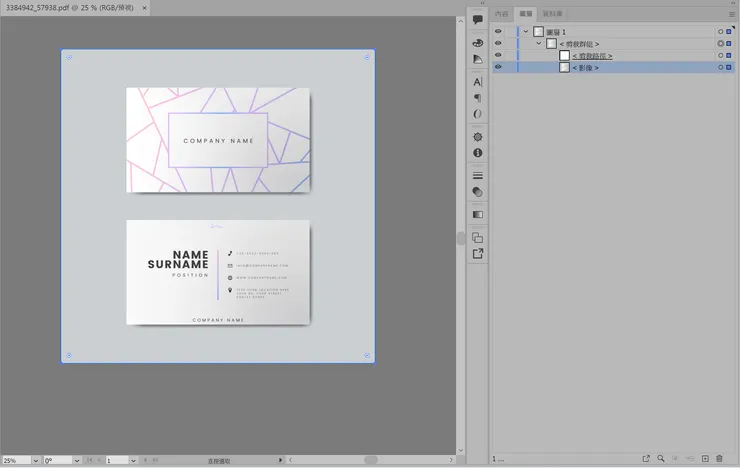Hide the 剪裁群組 sublayer with its eye icon
Screen dimensions: 740x468
point(498,43)
